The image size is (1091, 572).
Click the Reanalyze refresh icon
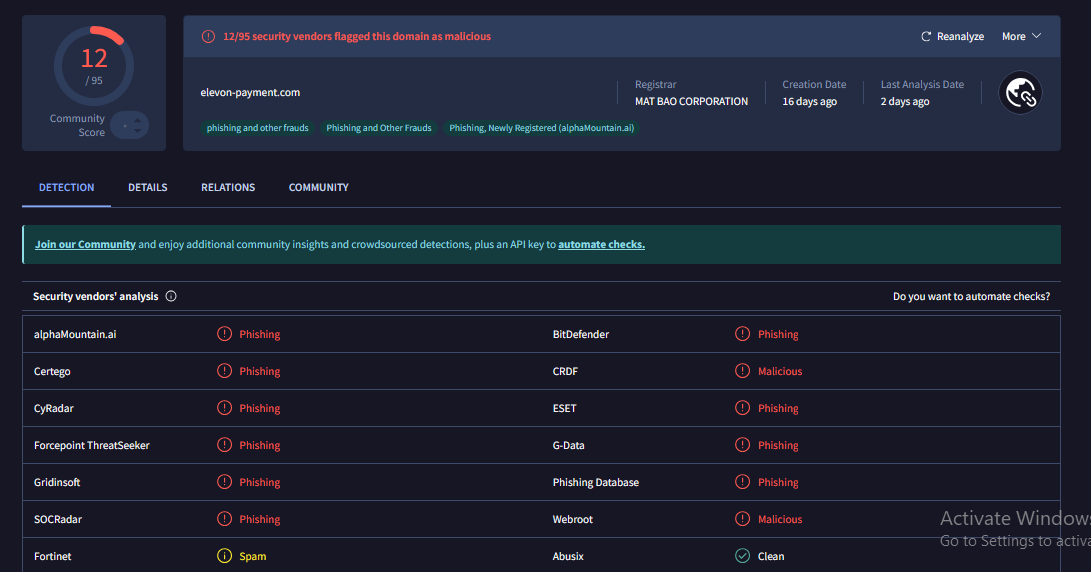click(926, 36)
